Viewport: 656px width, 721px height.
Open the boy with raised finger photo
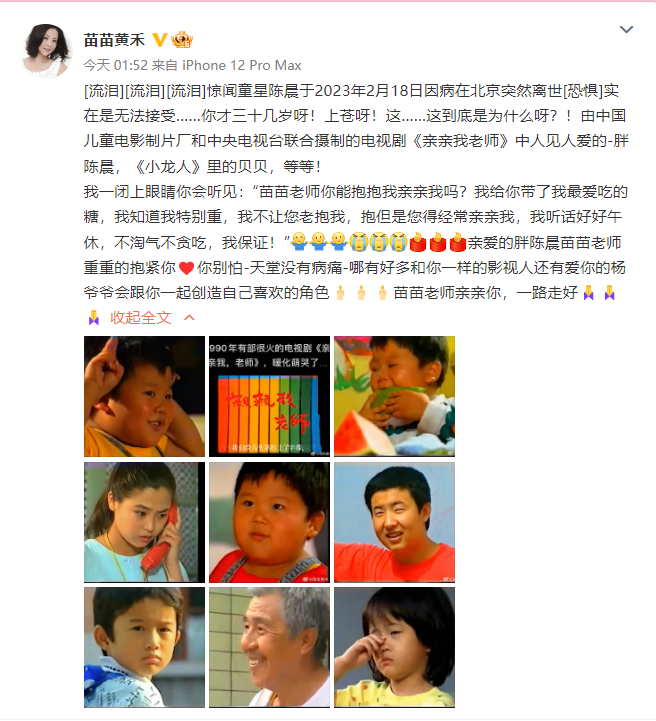click(144, 396)
